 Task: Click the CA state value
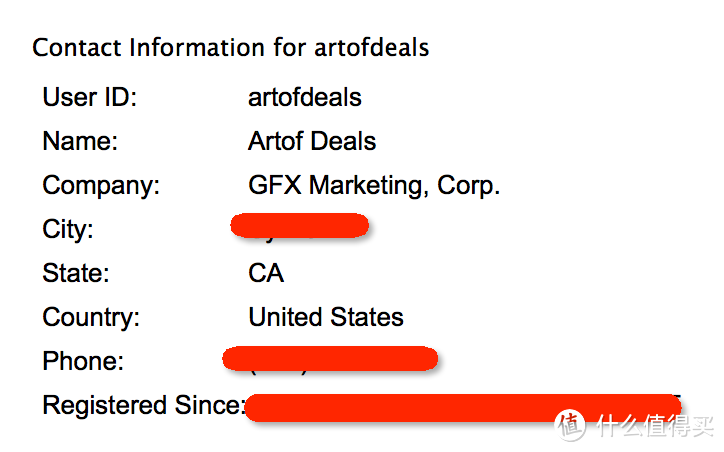point(266,273)
